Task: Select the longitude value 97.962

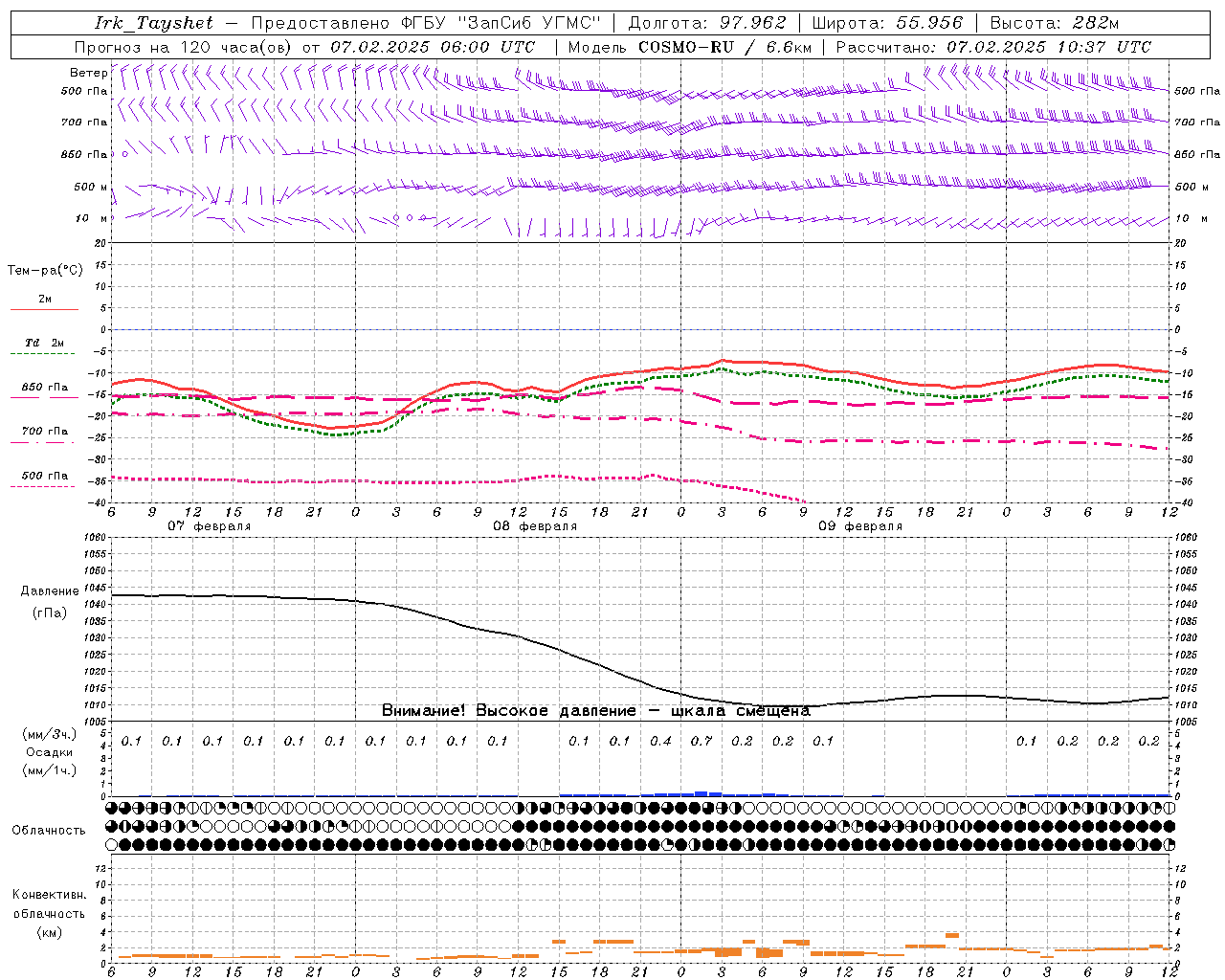Action: click(754, 23)
